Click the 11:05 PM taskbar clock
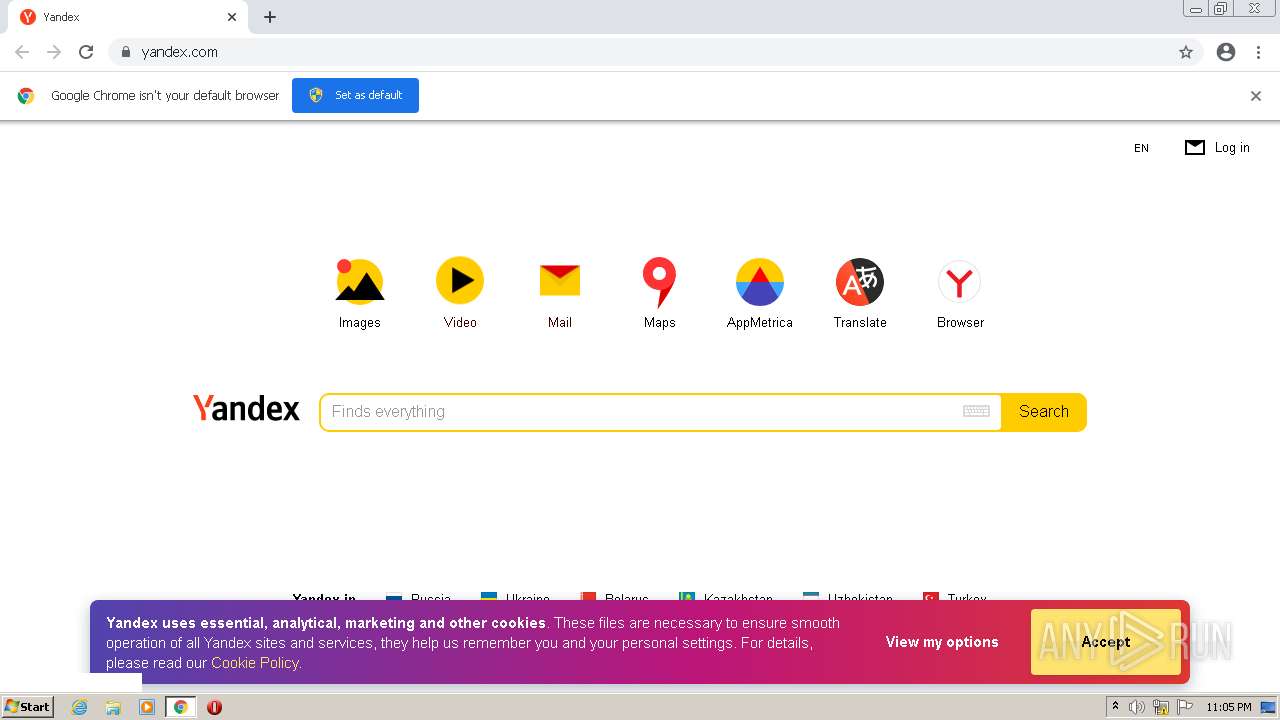The height and width of the screenshot is (720, 1280). tap(1228, 707)
